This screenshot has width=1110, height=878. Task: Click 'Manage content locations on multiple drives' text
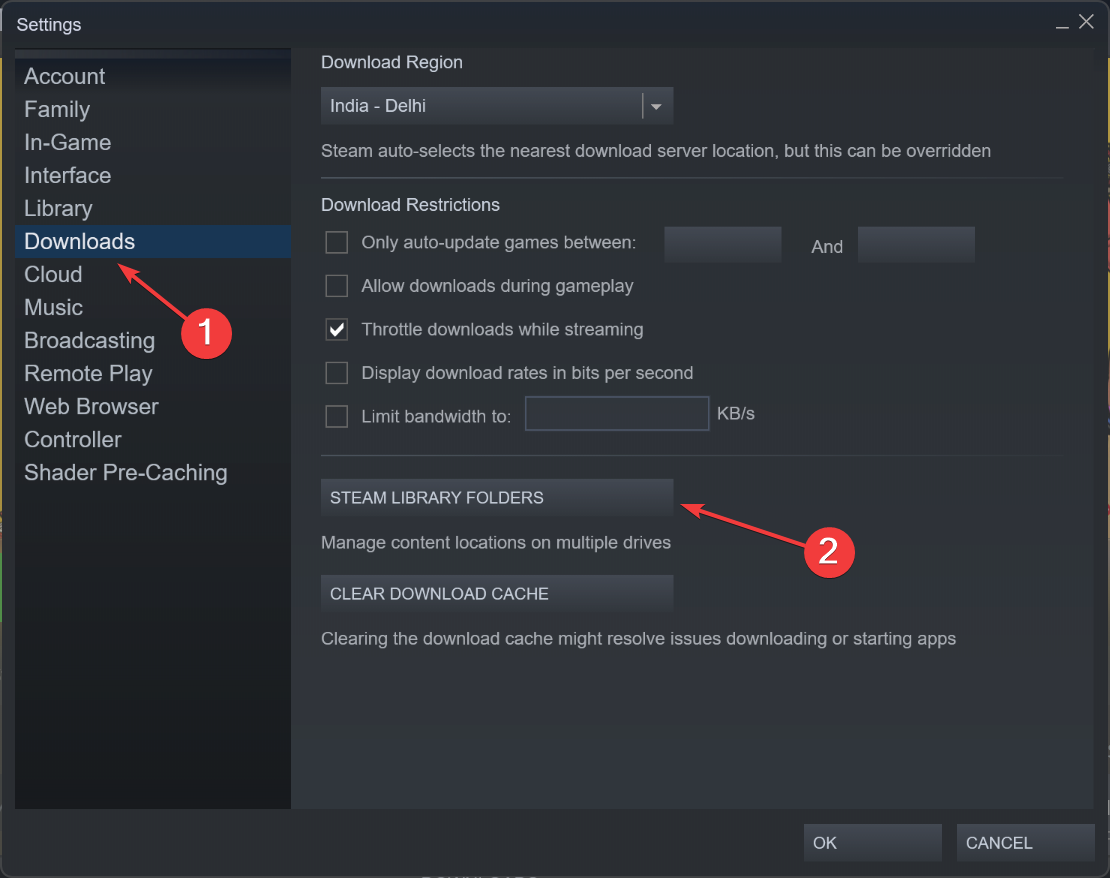[496, 542]
